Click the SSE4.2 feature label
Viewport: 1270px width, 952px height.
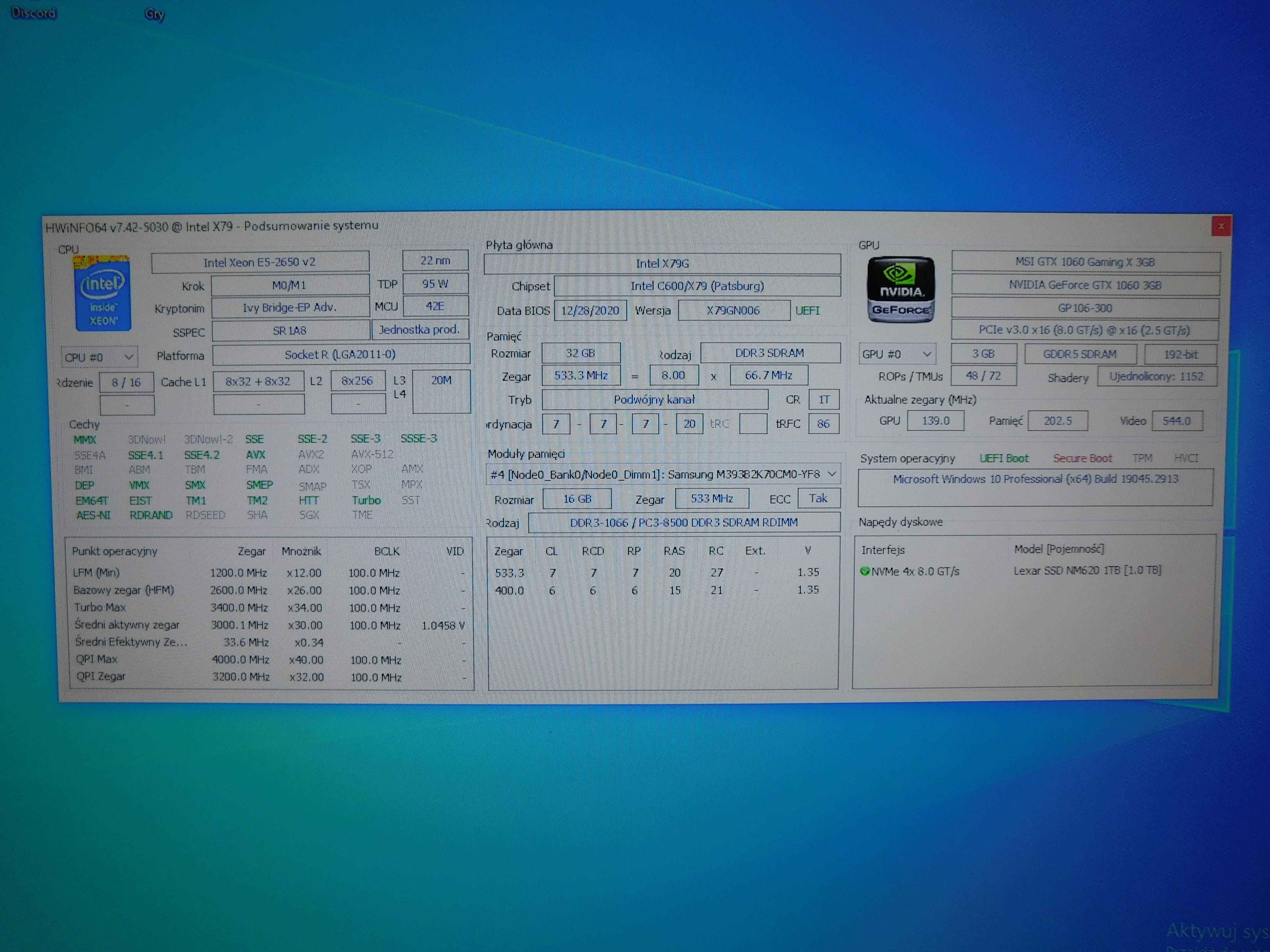(201, 455)
